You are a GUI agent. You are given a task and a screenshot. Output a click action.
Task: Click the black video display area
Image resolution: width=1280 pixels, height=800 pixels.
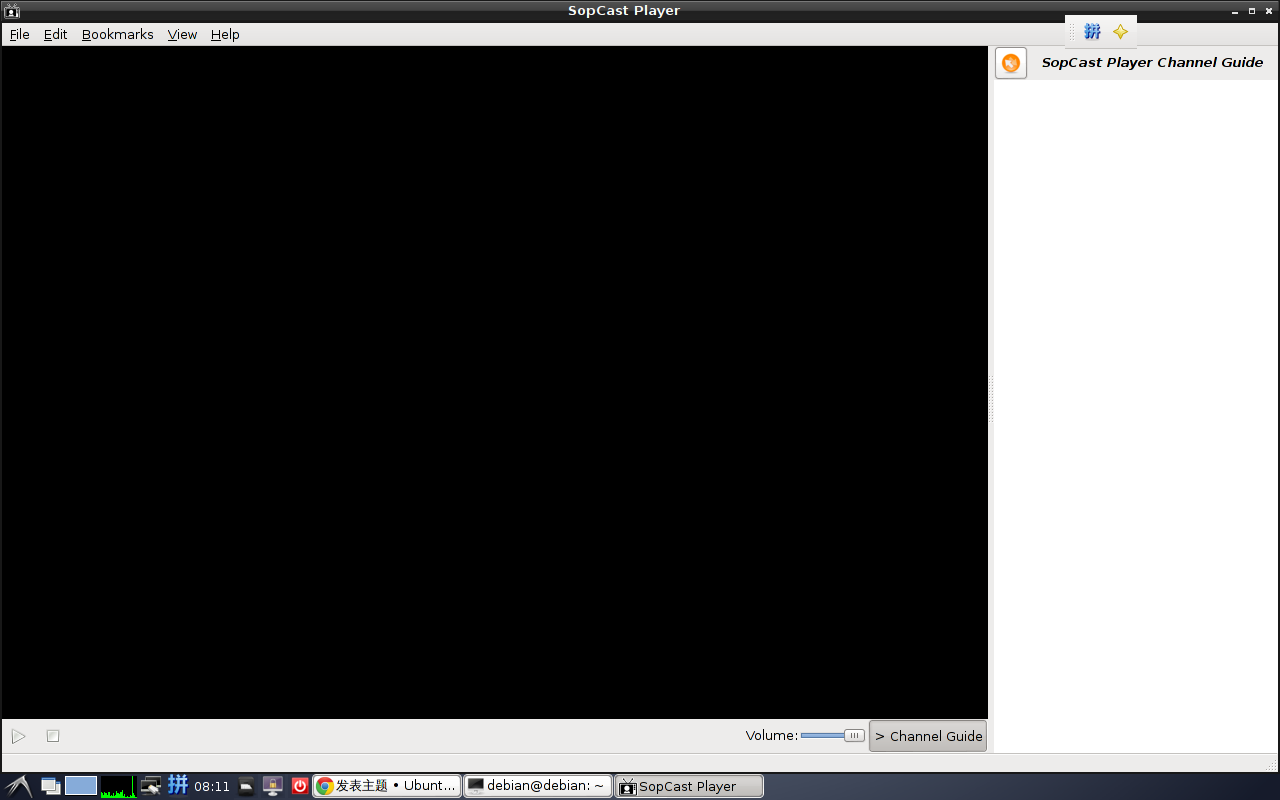[x=495, y=382]
